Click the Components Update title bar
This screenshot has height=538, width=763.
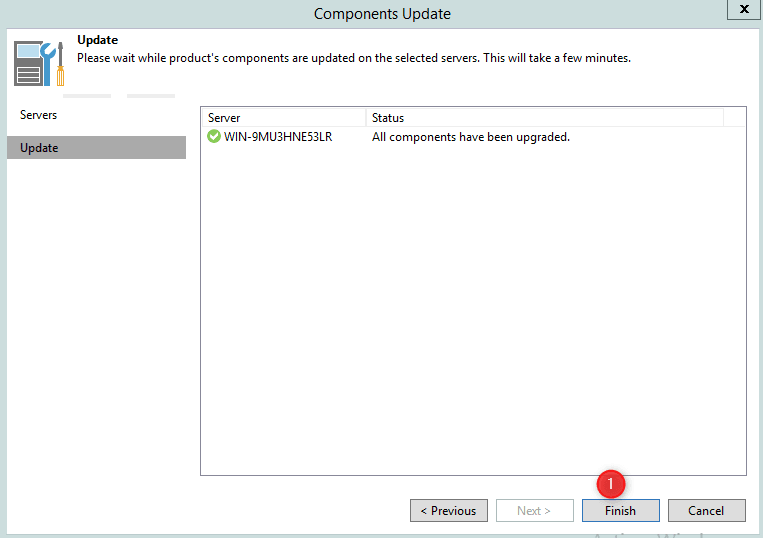[382, 14]
